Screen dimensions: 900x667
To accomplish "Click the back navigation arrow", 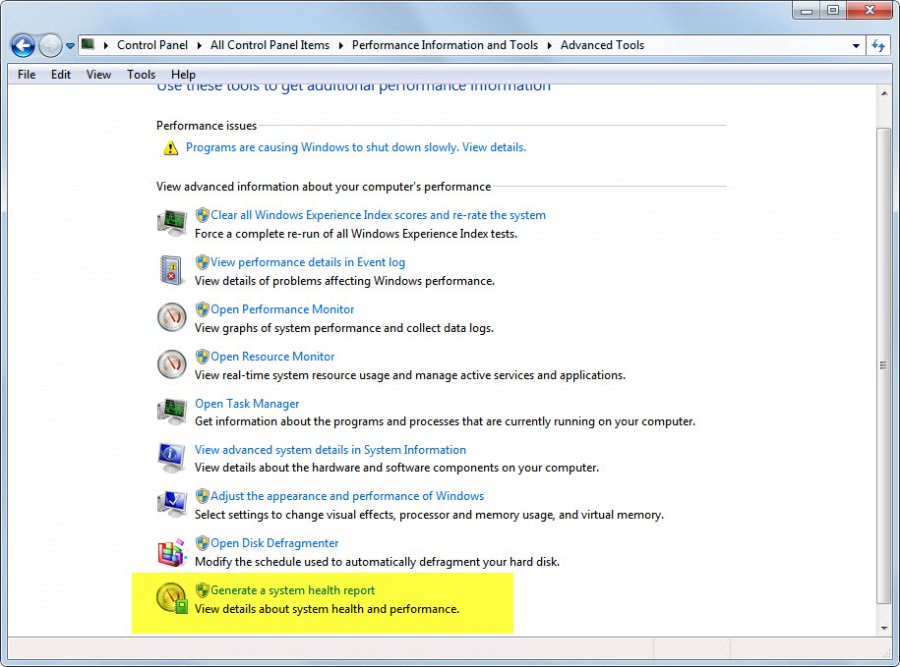I will point(22,45).
